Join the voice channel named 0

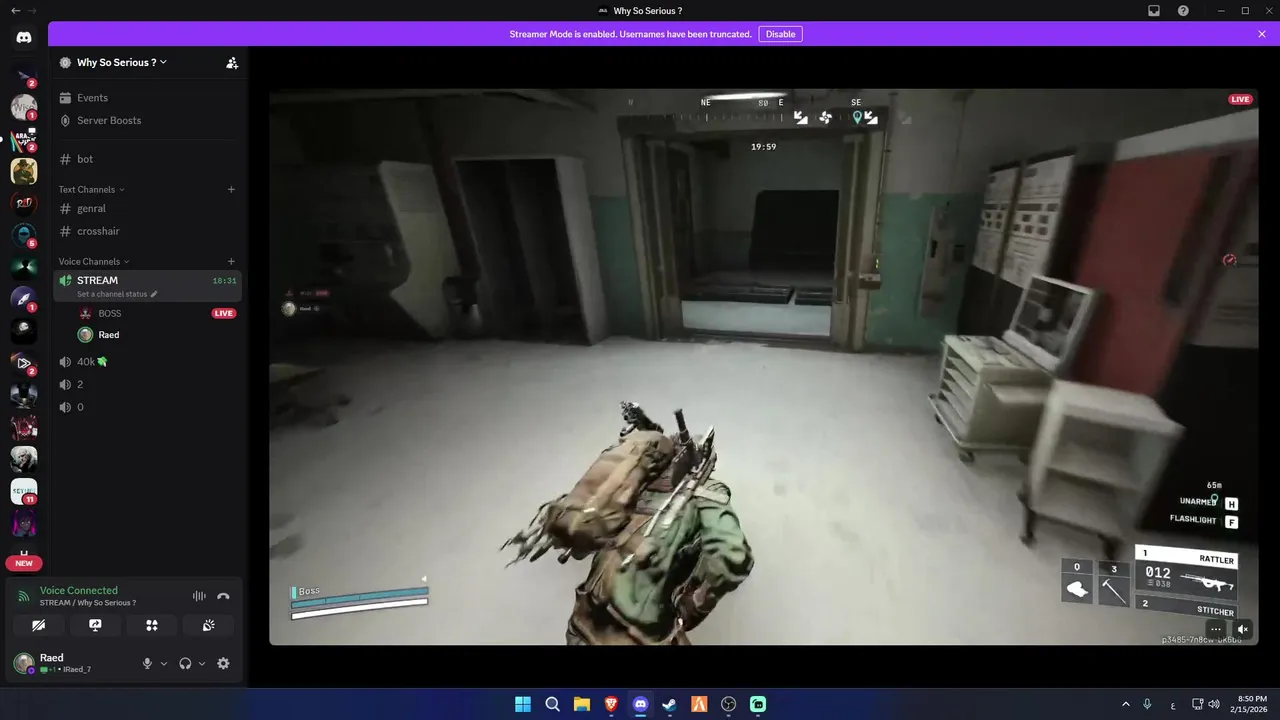[x=148, y=407]
